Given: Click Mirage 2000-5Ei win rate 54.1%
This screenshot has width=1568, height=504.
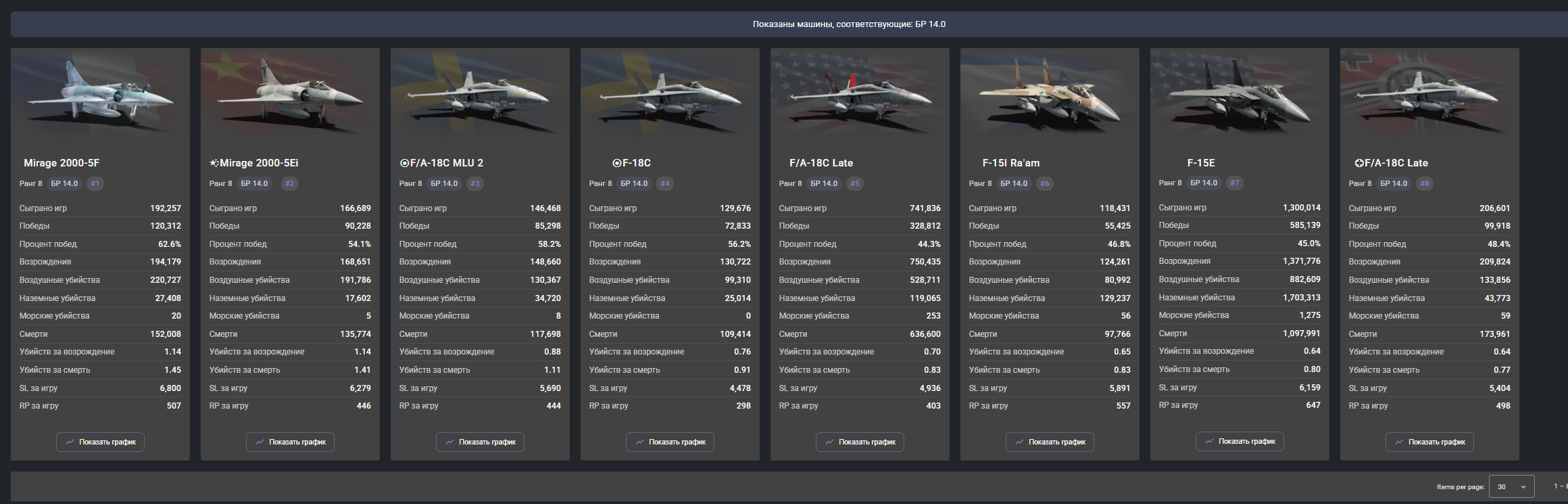Looking at the screenshot, I should pyautogui.click(x=360, y=244).
